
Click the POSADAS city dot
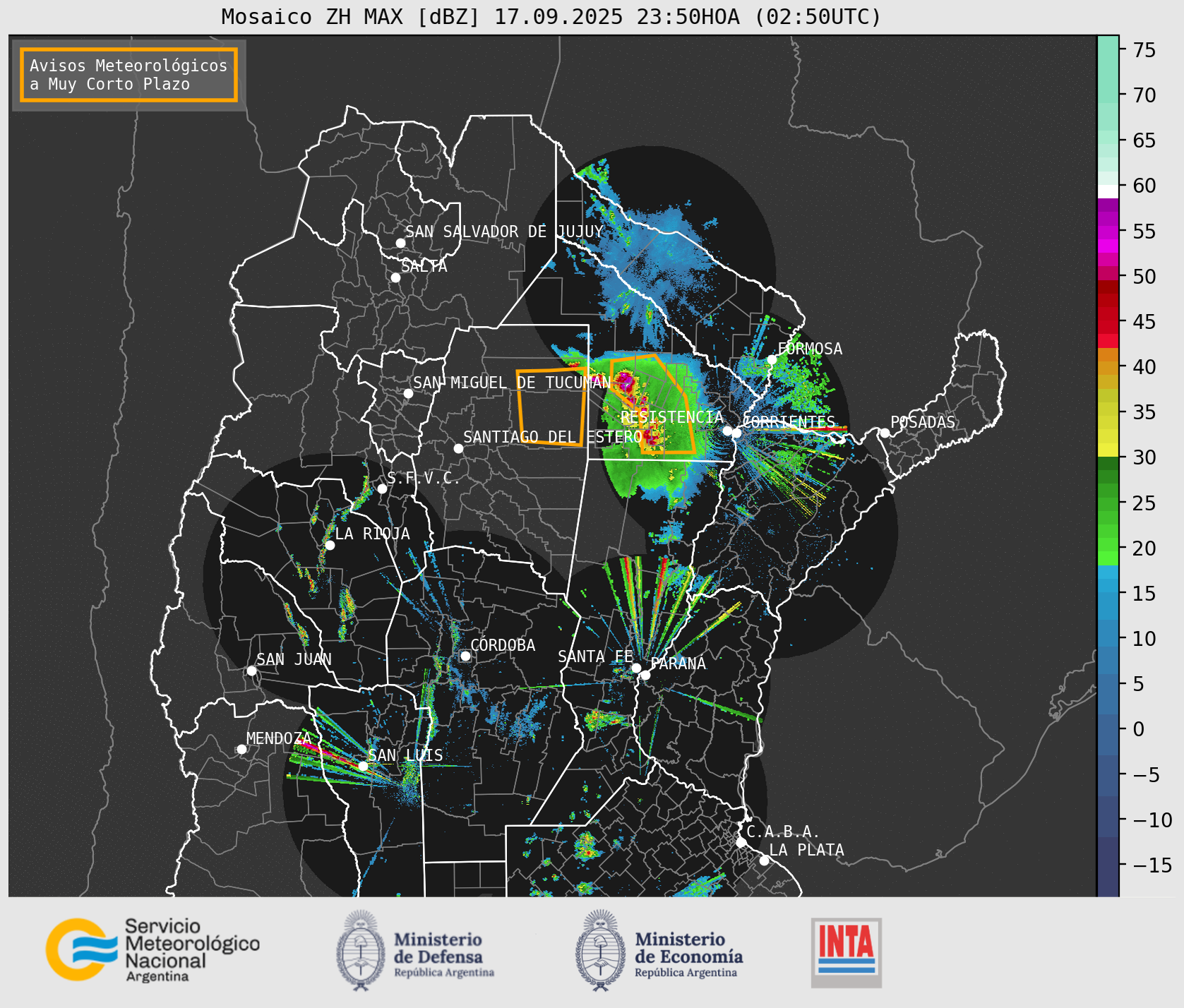pos(885,433)
